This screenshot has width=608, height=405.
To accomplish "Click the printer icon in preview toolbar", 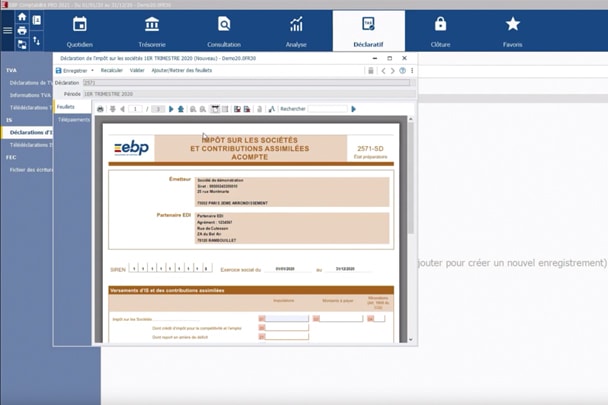I will (x=100, y=109).
